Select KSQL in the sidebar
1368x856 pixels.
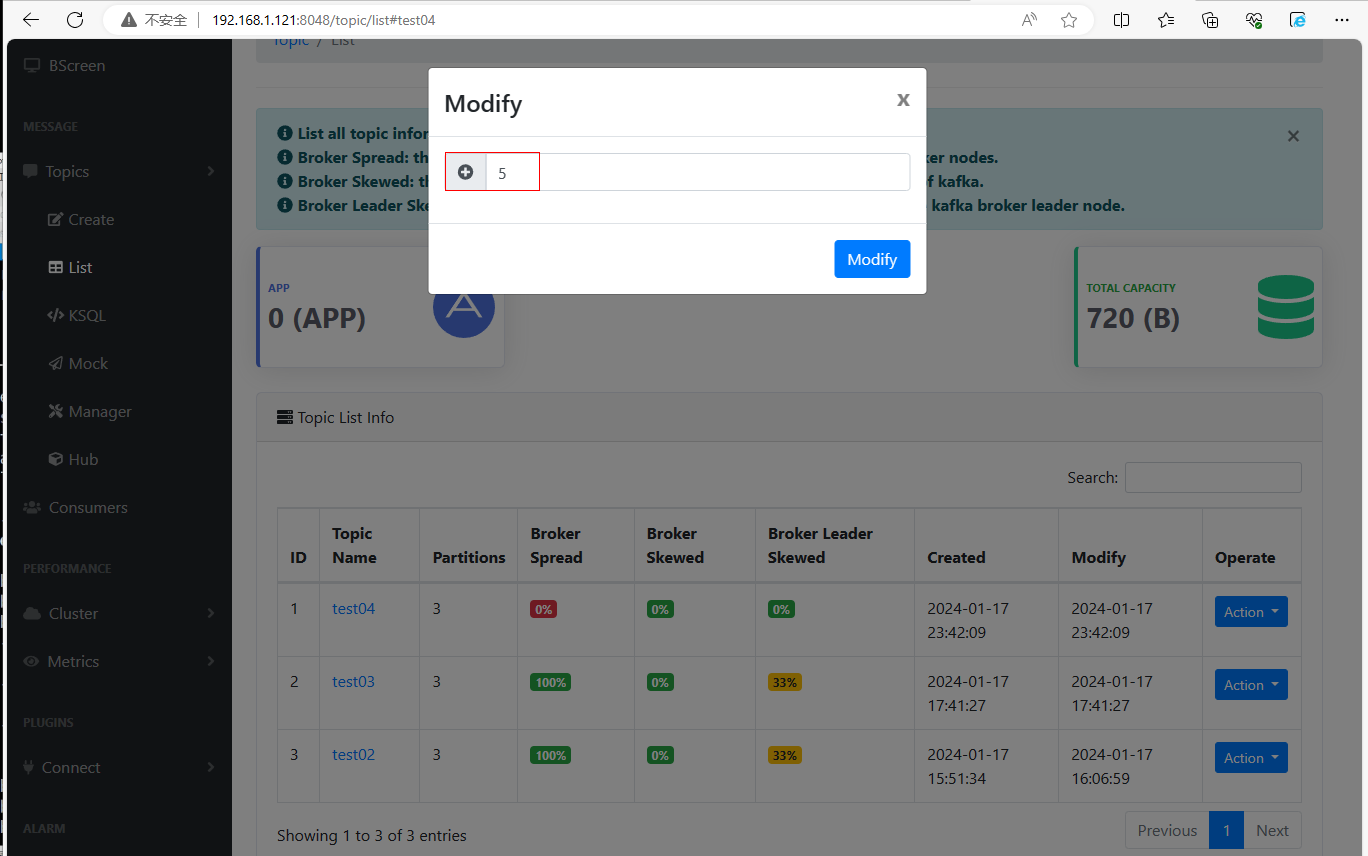(x=86, y=316)
